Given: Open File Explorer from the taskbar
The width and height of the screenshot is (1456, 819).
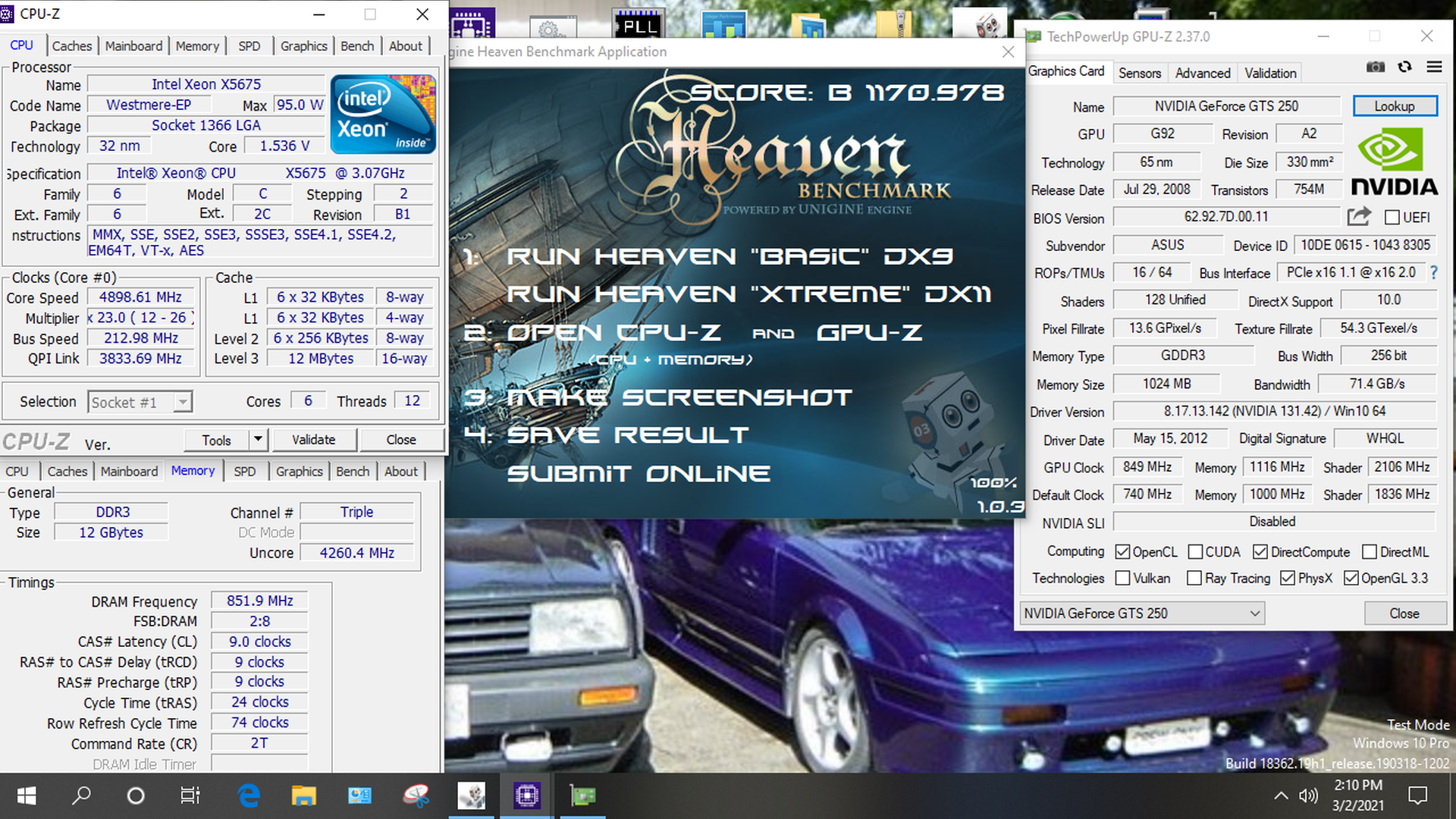Looking at the screenshot, I should point(304,795).
